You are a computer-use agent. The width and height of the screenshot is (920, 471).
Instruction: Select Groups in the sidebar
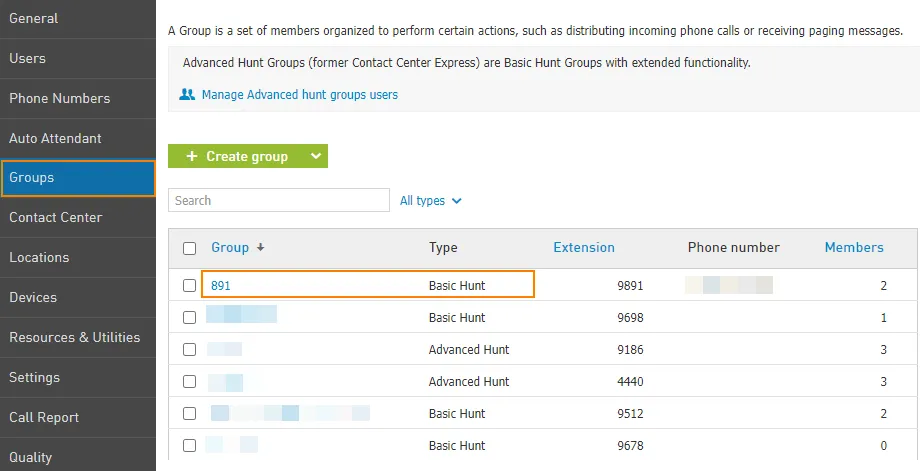click(x=78, y=178)
